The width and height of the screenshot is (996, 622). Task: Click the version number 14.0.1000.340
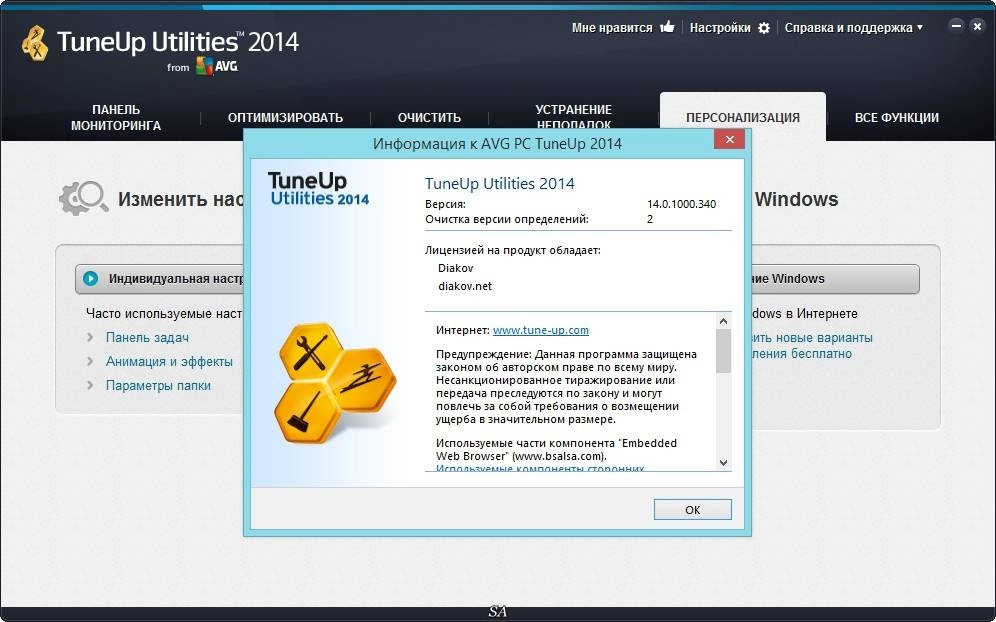(x=681, y=204)
